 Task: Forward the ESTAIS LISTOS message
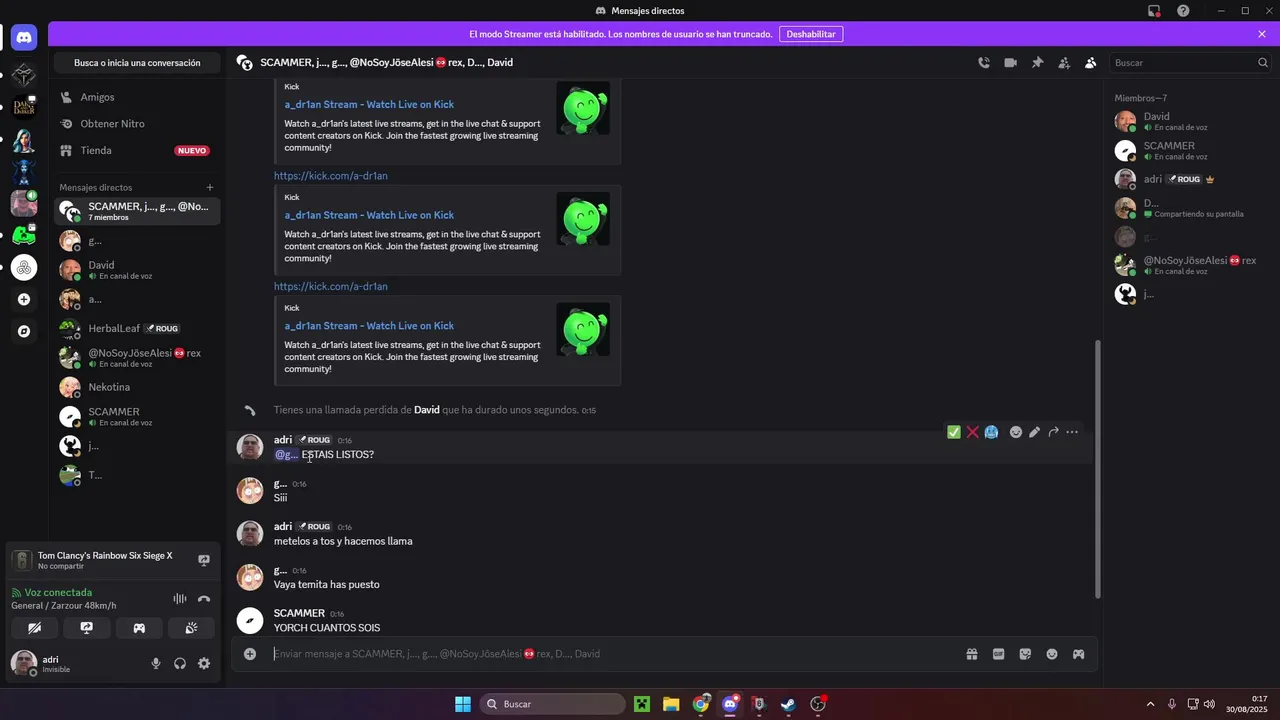click(1053, 432)
